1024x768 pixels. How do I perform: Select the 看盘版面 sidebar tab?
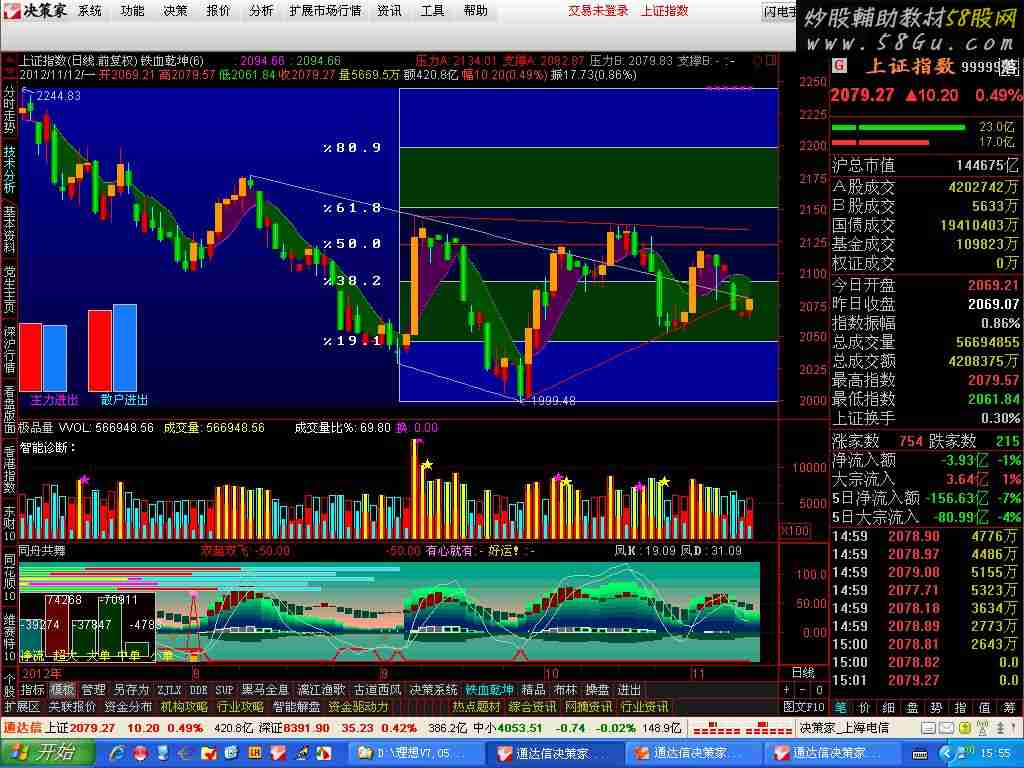coord(9,410)
